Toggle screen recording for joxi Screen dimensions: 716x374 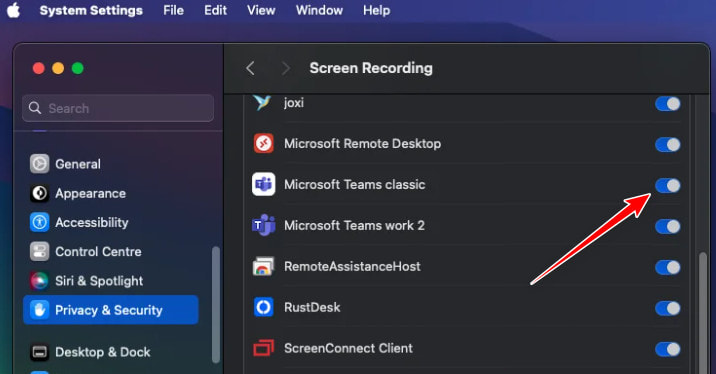[x=668, y=104]
